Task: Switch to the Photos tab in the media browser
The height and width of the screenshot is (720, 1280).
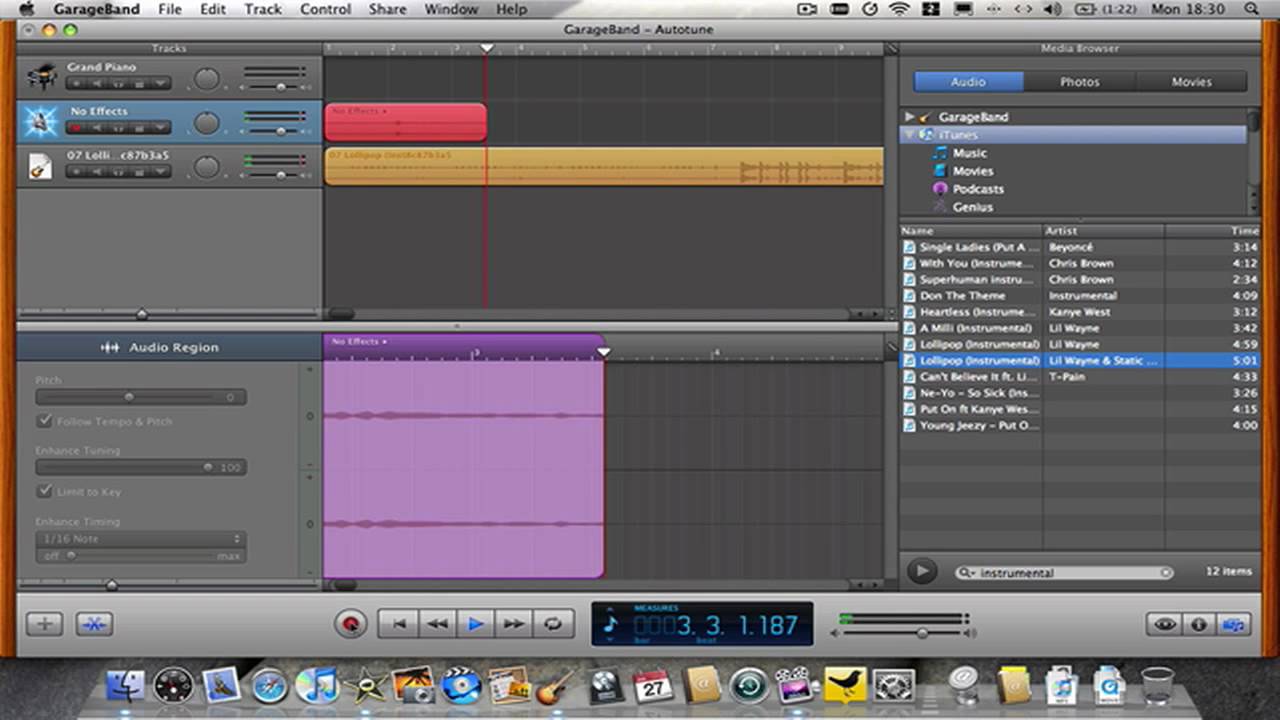Action: 1080,82
